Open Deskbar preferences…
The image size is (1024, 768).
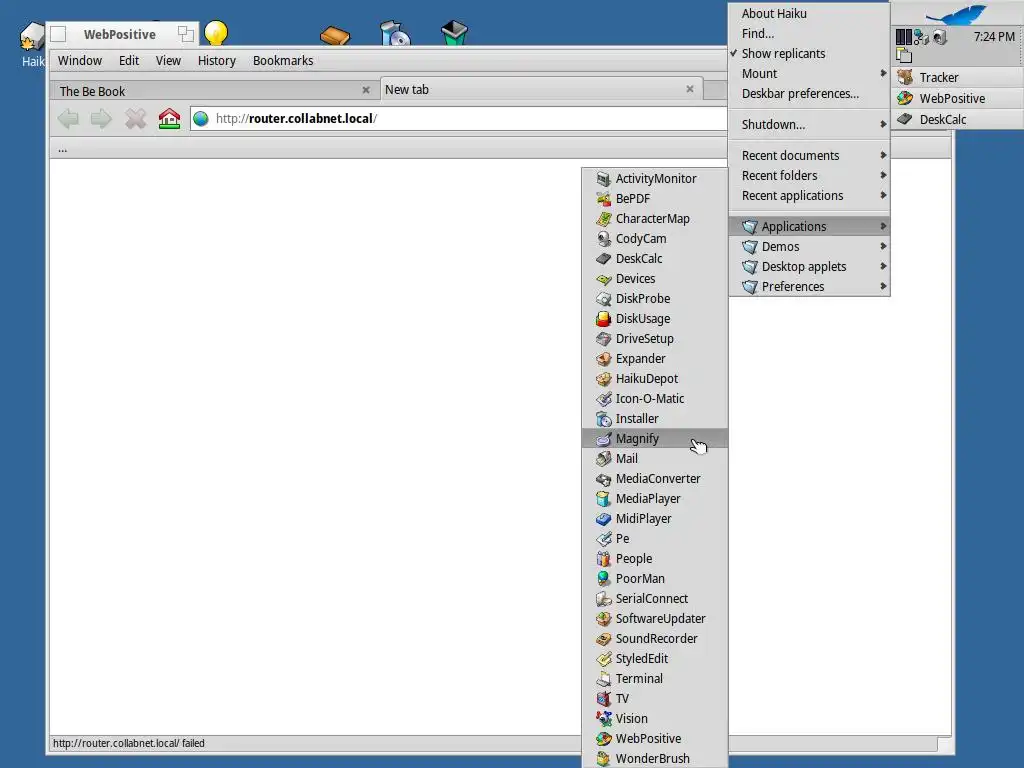[x=809, y=93]
